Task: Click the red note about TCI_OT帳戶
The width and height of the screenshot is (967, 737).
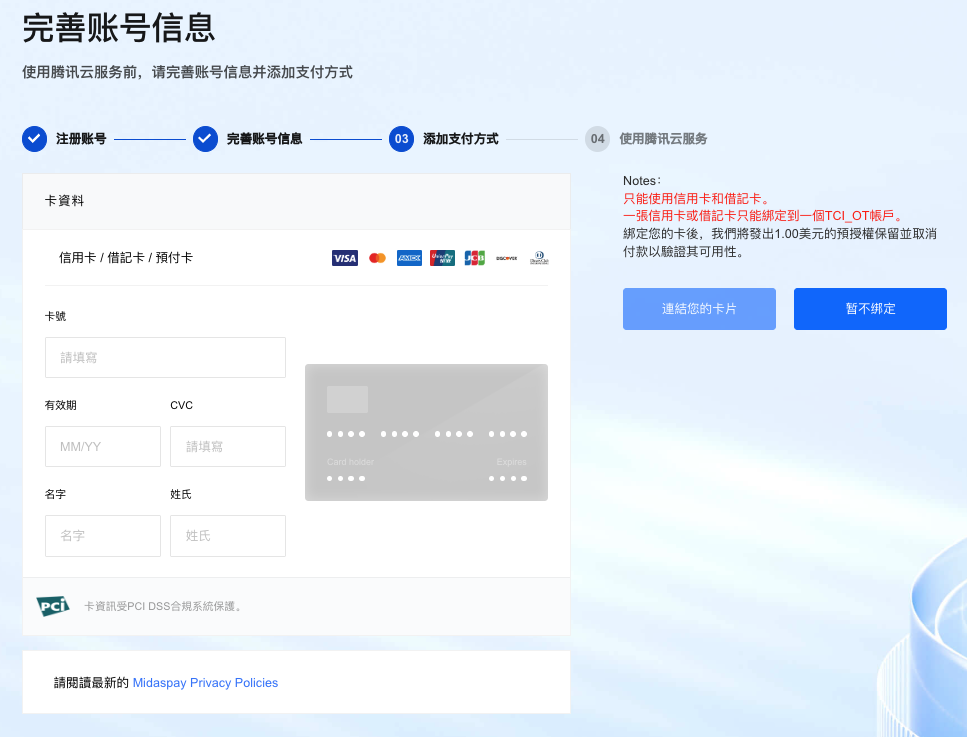Action: tap(763, 216)
